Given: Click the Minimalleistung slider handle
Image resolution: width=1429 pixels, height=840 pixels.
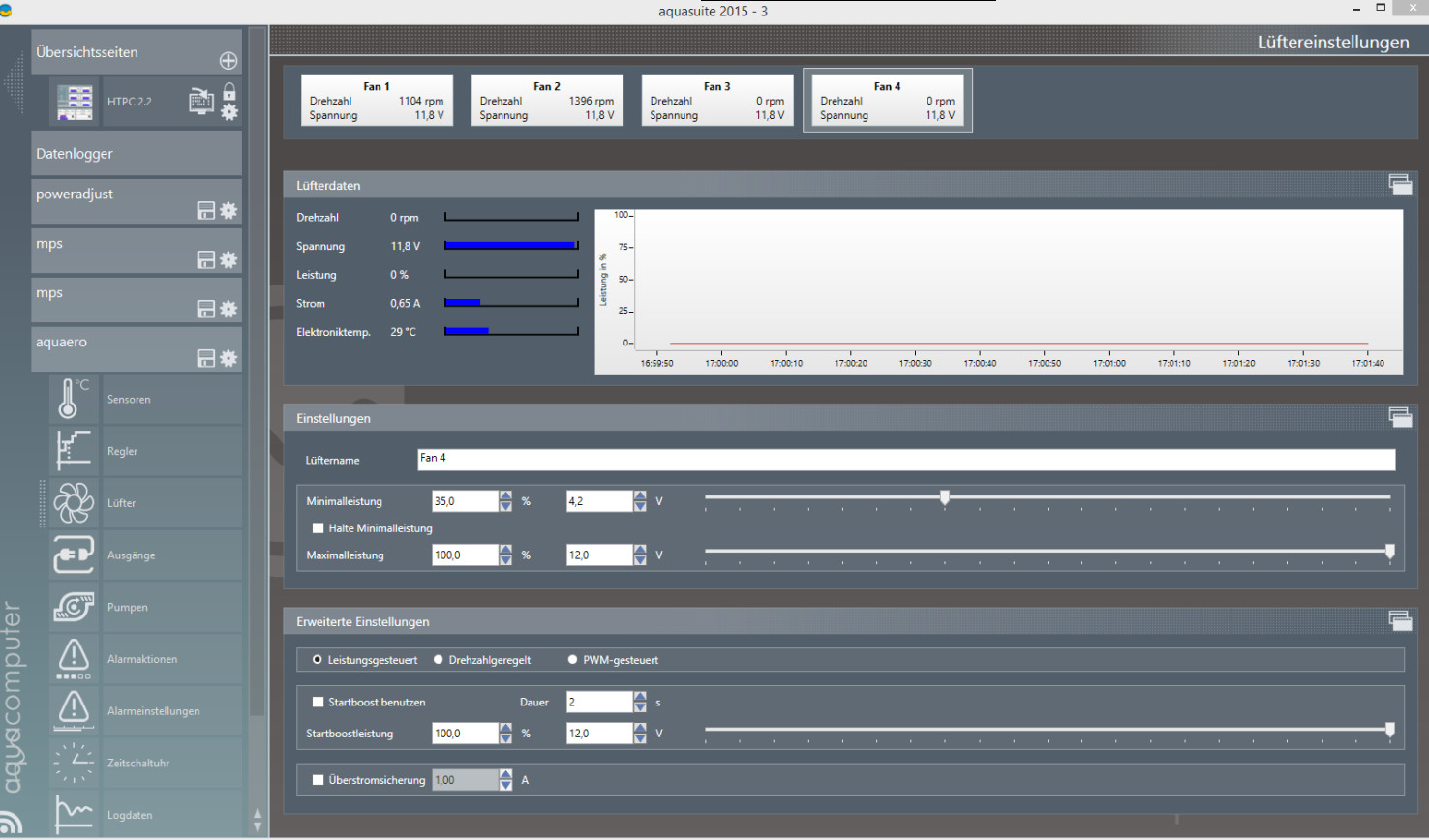Looking at the screenshot, I should [x=945, y=497].
